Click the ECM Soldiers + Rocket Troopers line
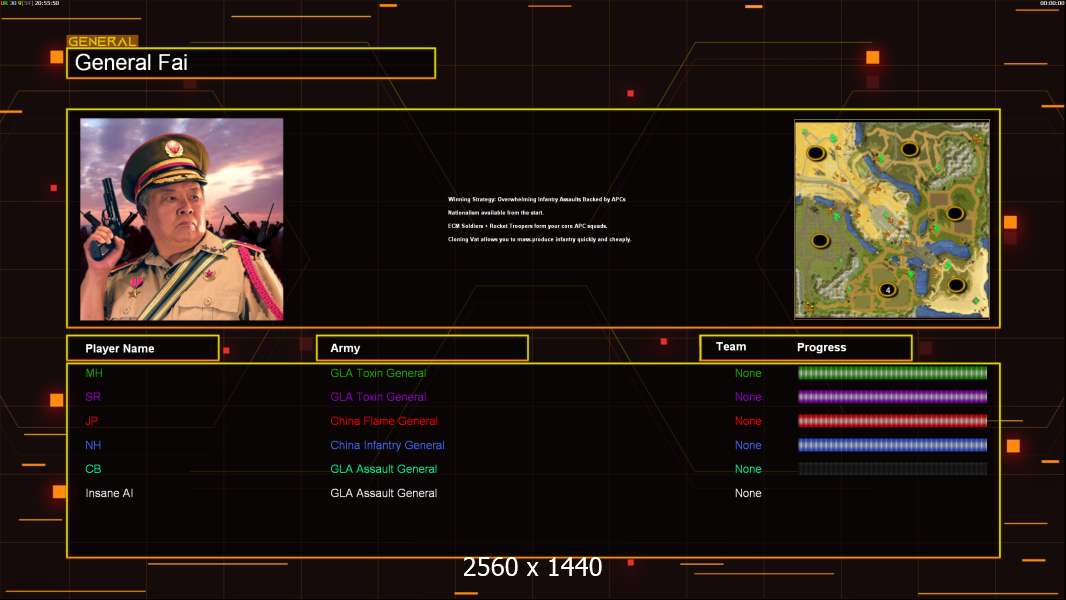 tap(527, 226)
